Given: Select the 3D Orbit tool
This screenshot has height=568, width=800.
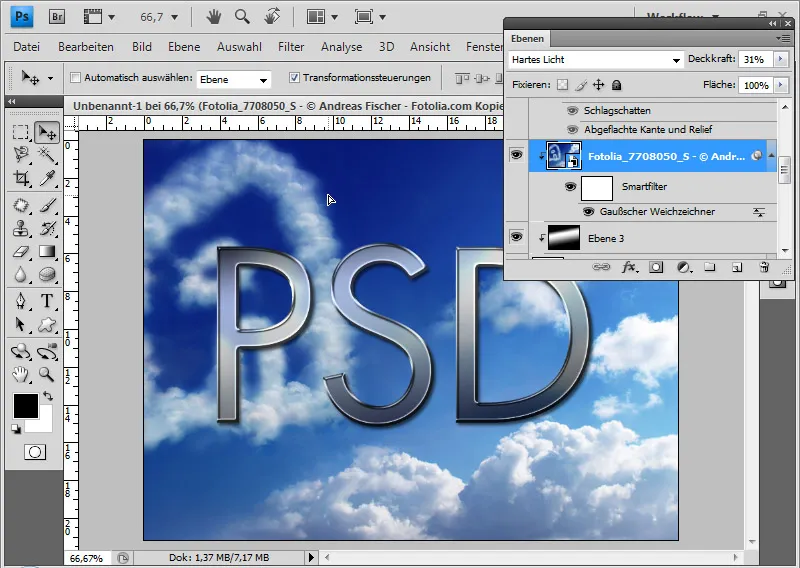Looking at the screenshot, I should (x=47, y=352).
